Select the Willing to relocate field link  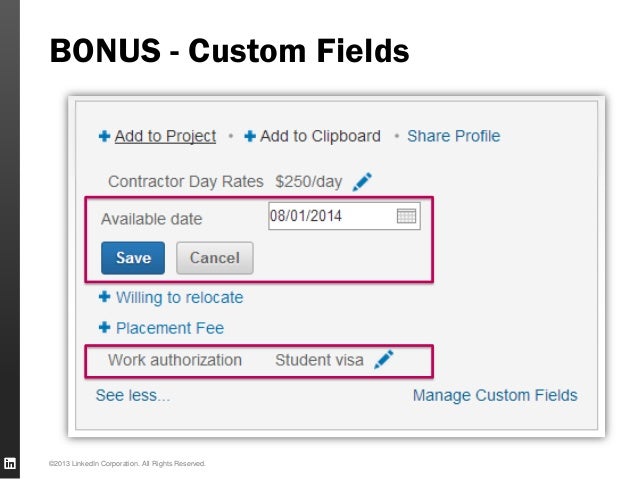179,297
